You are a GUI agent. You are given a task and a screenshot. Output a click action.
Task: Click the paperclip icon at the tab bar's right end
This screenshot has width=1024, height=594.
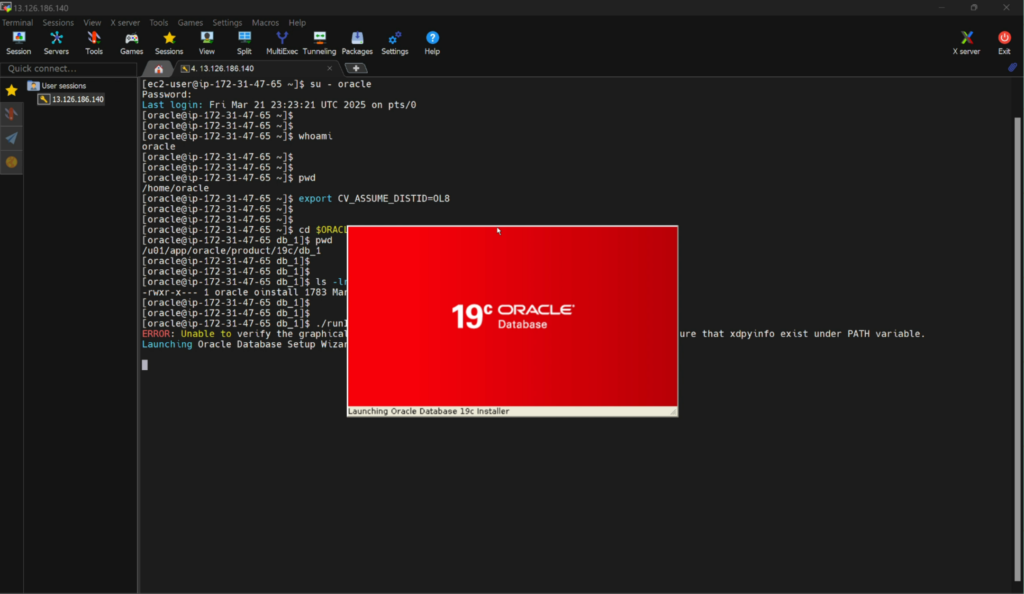[x=1012, y=68]
